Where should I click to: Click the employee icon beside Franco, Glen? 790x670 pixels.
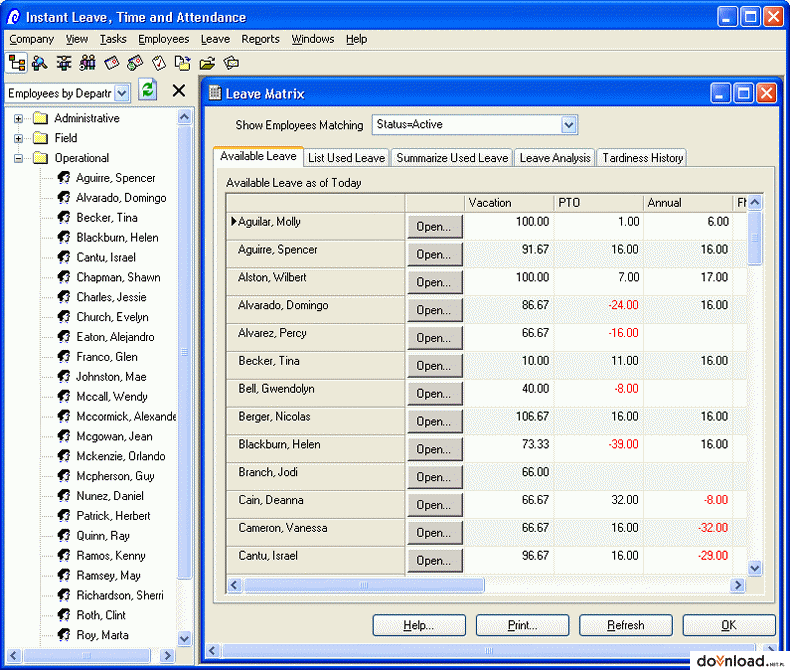(63, 357)
